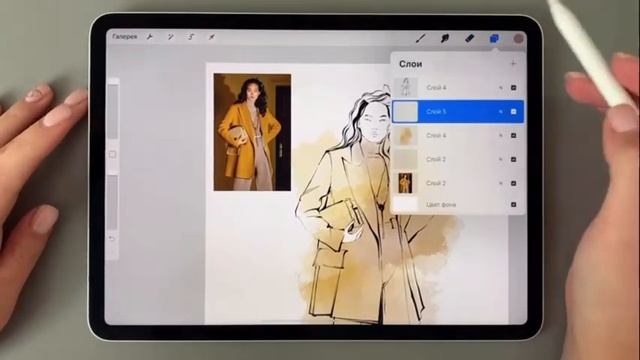This screenshot has width=640, height=360.
Task: Select name of the watercolor wash layer
Action: coord(436,136)
